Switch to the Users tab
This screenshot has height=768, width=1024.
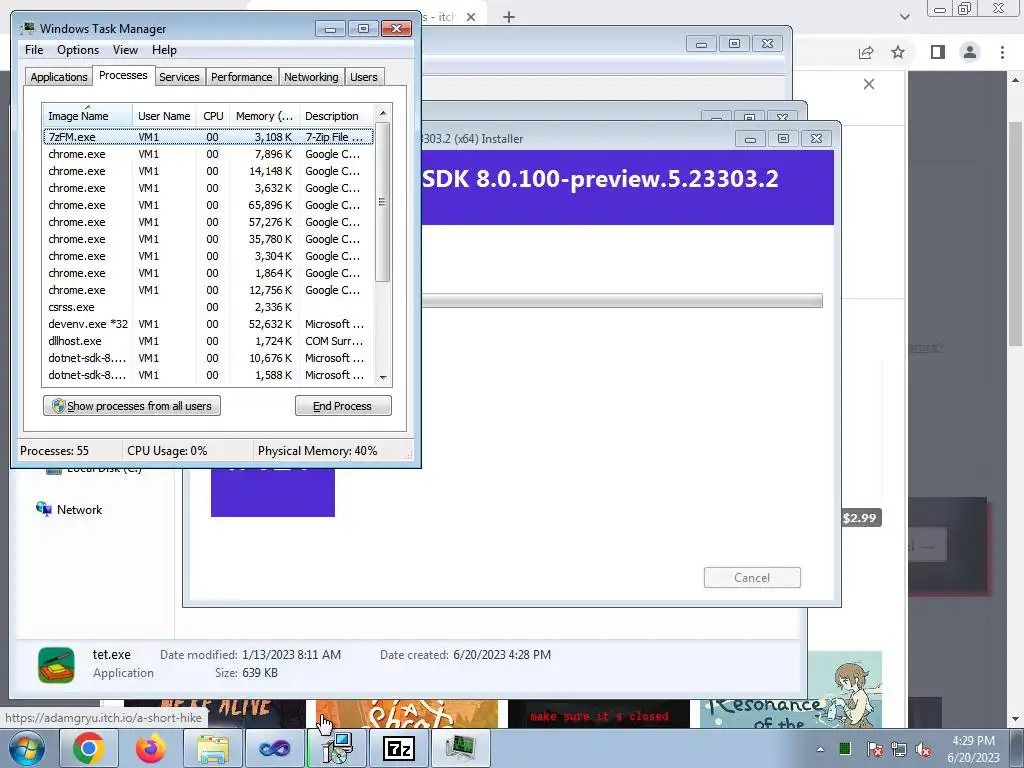coord(363,77)
